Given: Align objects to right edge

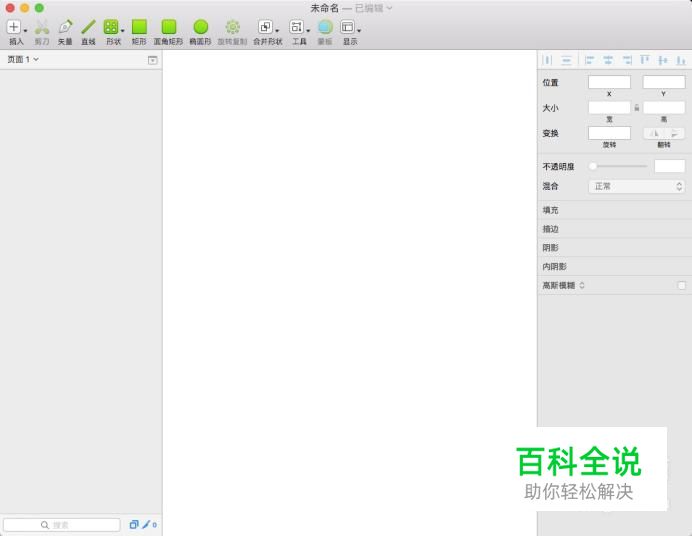Looking at the screenshot, I should coord(627,60).
